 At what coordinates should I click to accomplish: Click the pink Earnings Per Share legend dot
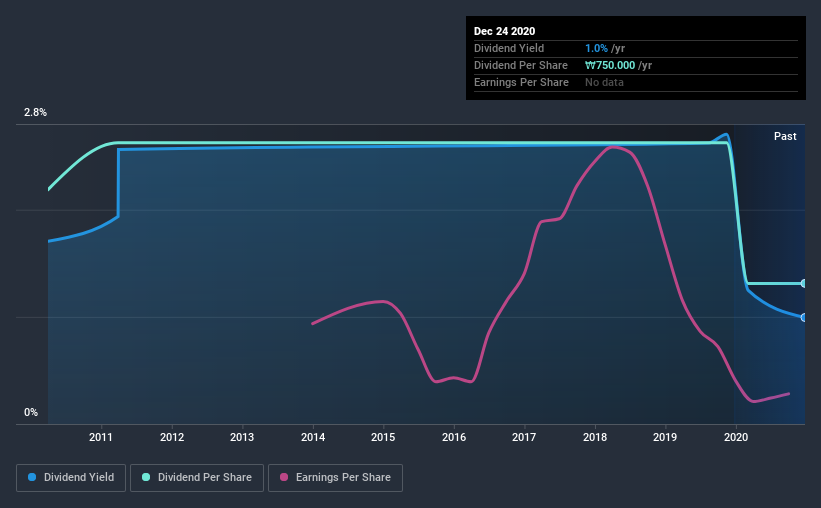pos(284,477)
